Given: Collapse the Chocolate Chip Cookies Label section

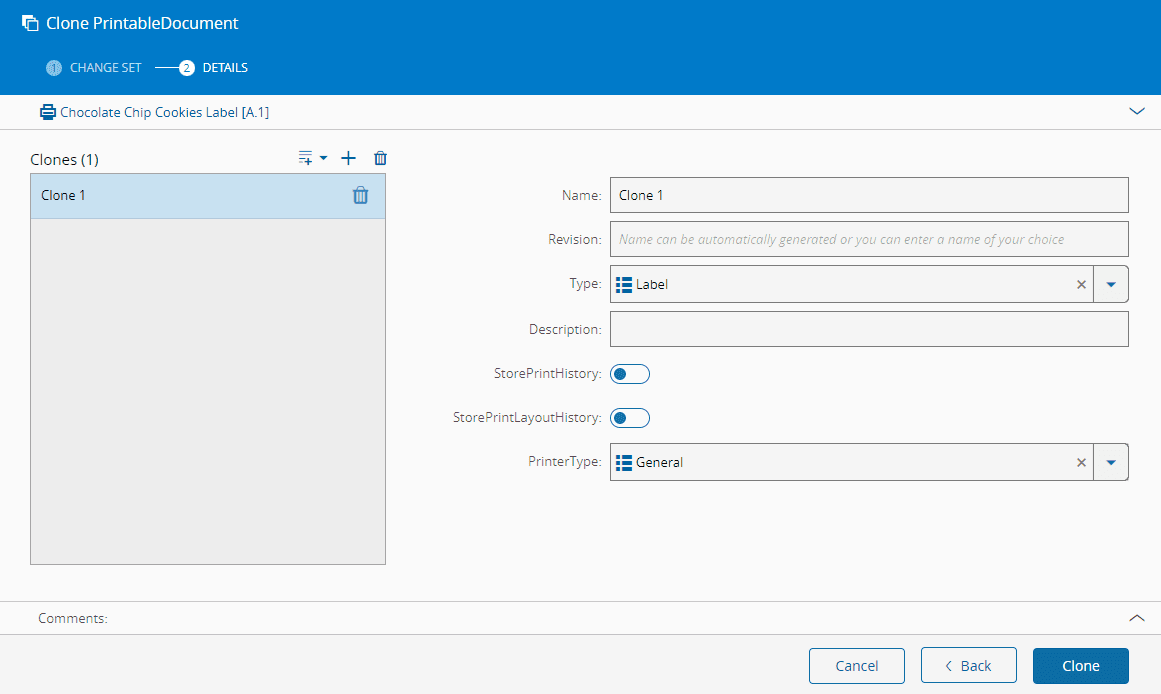Looking at the screenshot, I should pos(1136,111).
